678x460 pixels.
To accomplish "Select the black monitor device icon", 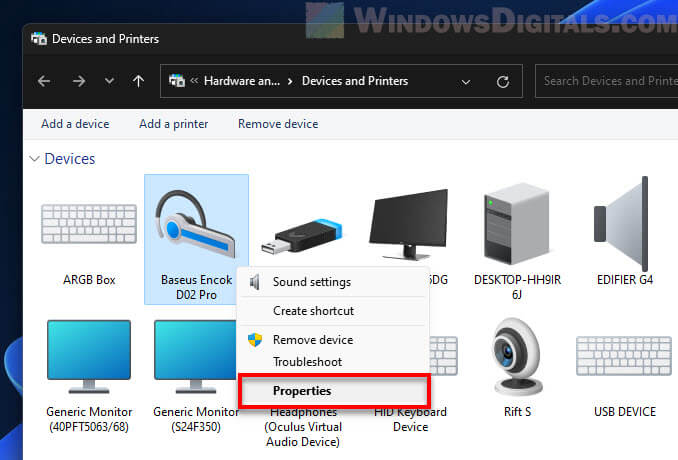I will [x=408, y=224].
